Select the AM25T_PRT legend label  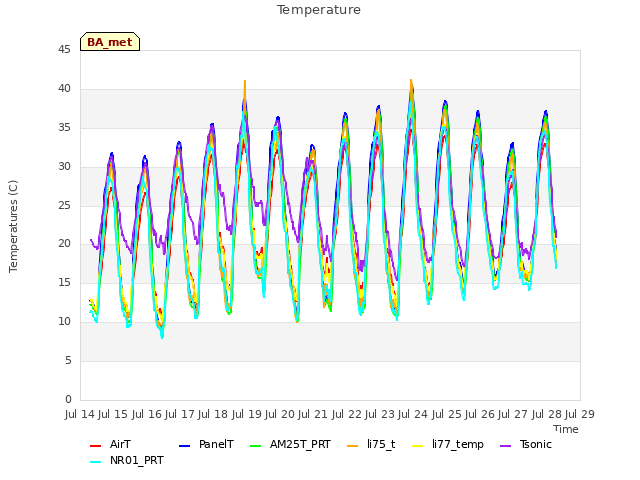coord(300,444)
